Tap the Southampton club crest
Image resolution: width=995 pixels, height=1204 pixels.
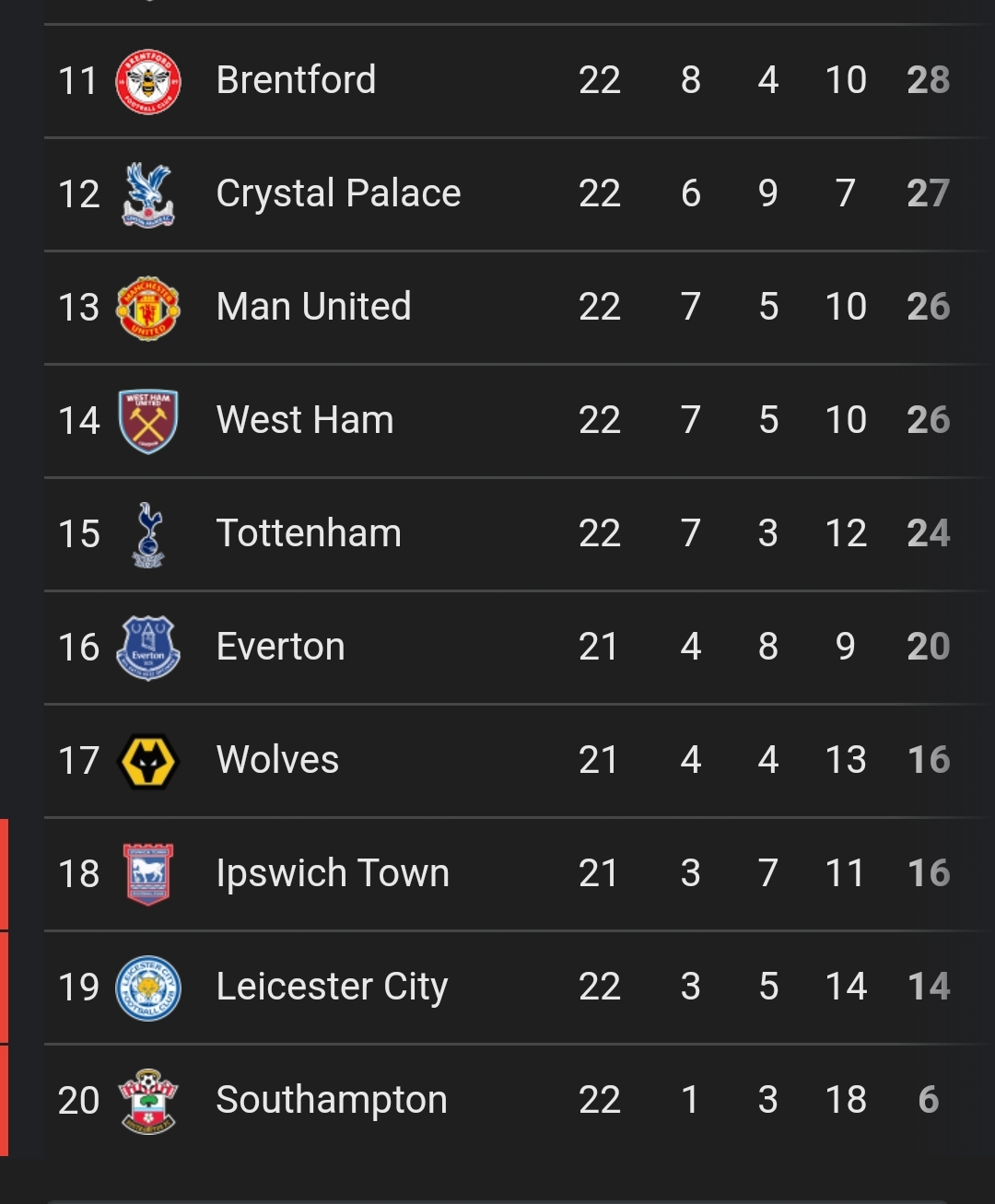pyautogui.click(x=148, y=1101)
